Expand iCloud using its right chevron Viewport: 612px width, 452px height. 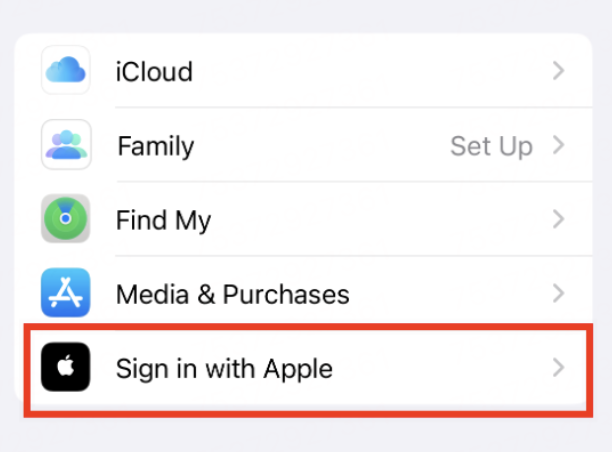(559, 71)
